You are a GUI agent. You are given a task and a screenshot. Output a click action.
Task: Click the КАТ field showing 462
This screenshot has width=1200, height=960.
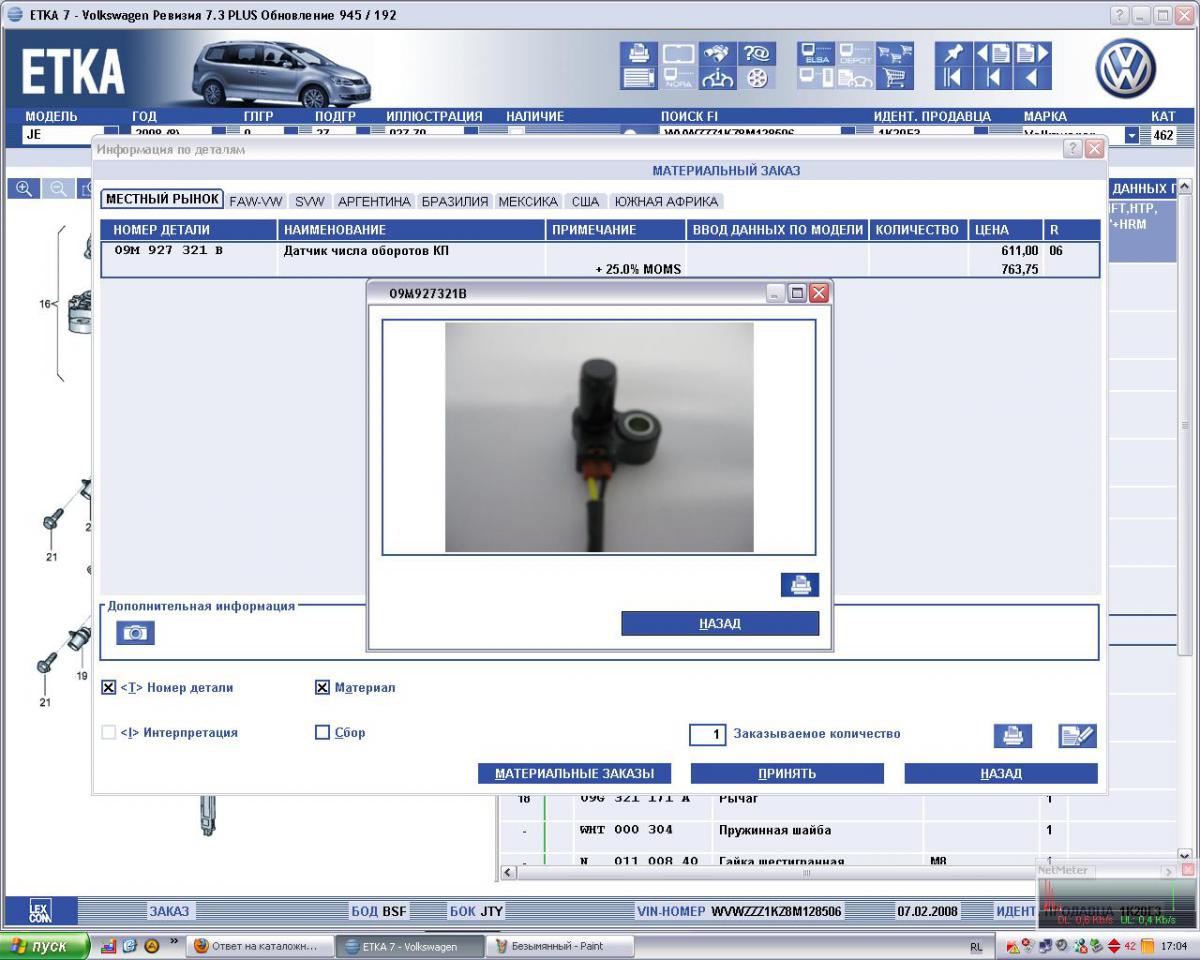[1164, 135]
